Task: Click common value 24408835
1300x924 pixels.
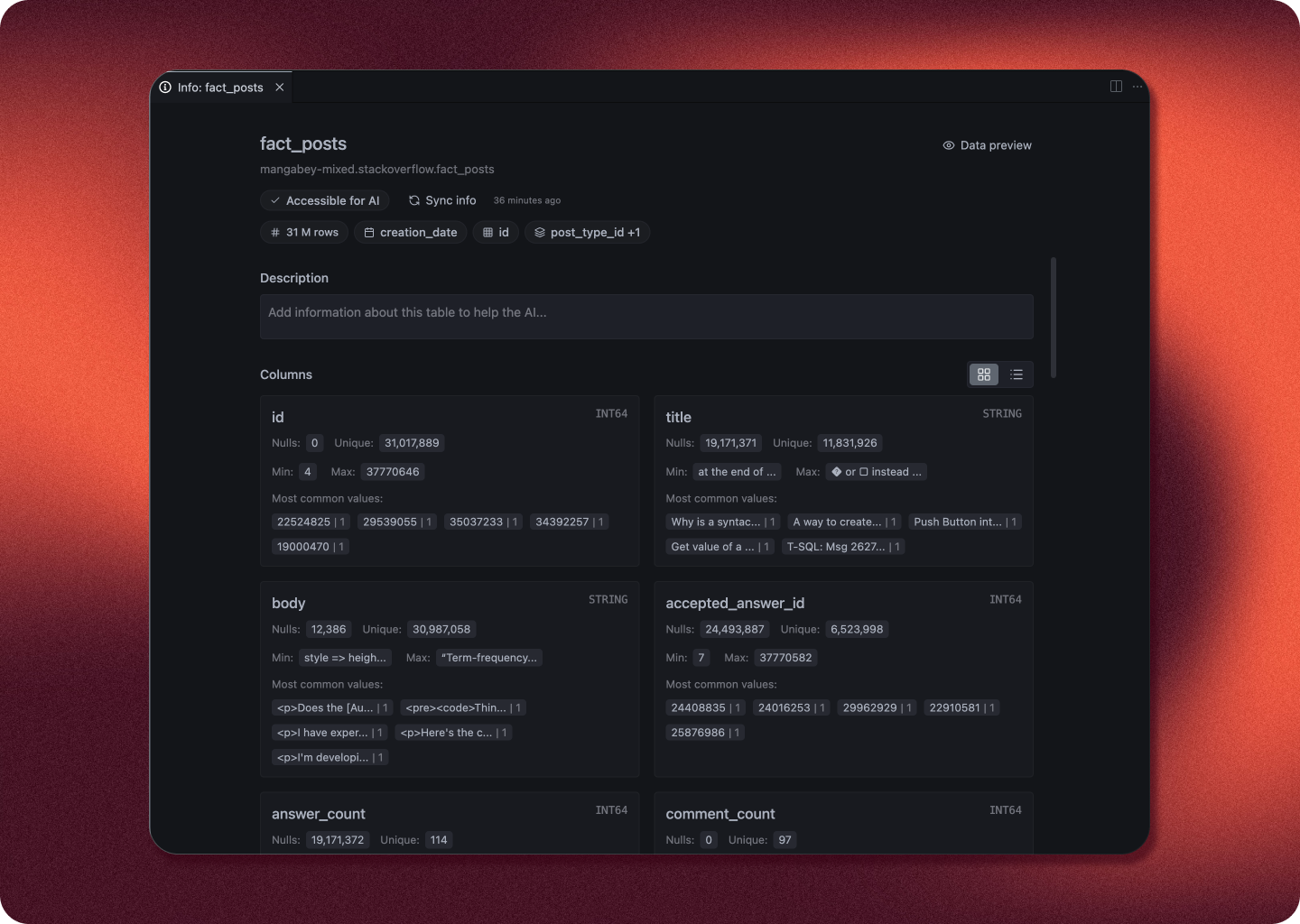Action: (x=706, y=708)
